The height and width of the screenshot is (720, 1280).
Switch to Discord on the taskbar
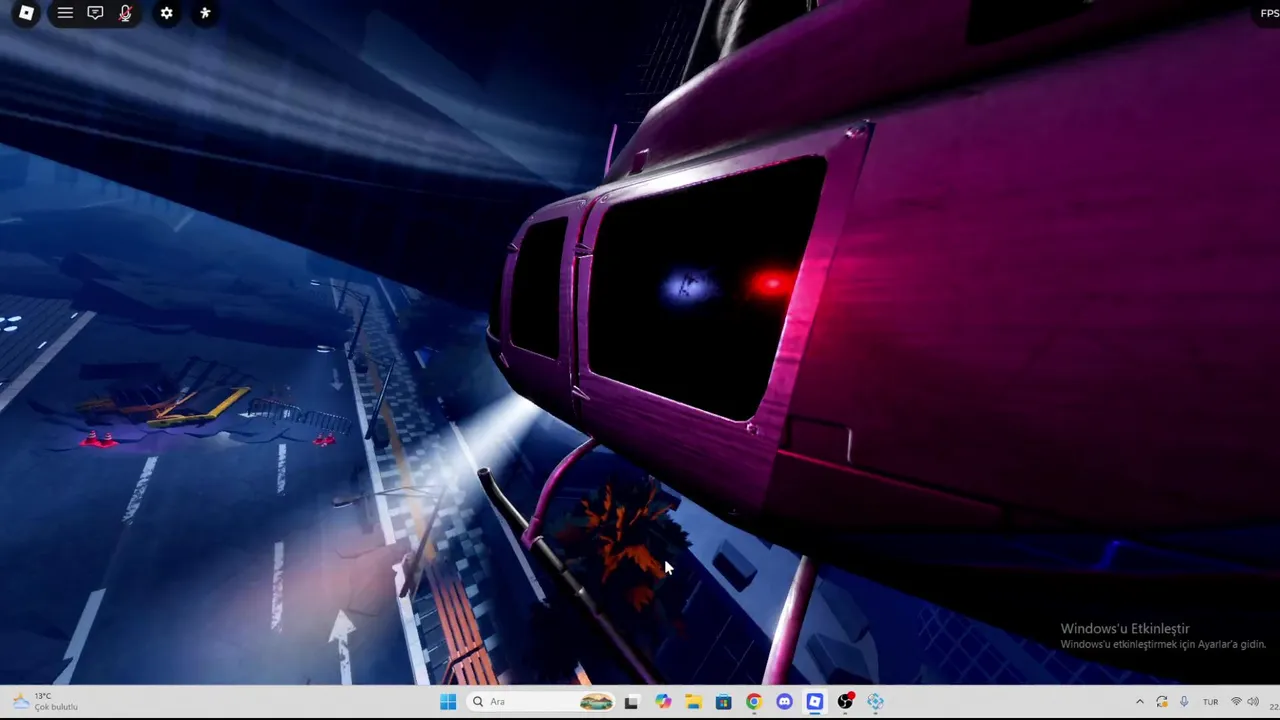click(784, 702)
